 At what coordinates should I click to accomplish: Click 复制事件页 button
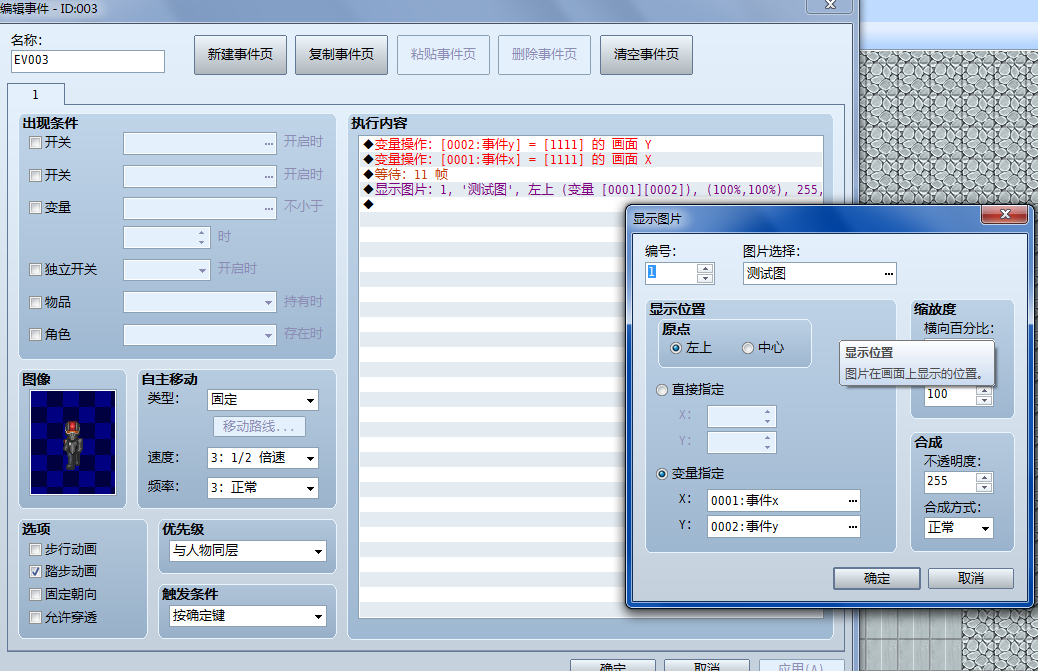point(342,55)
